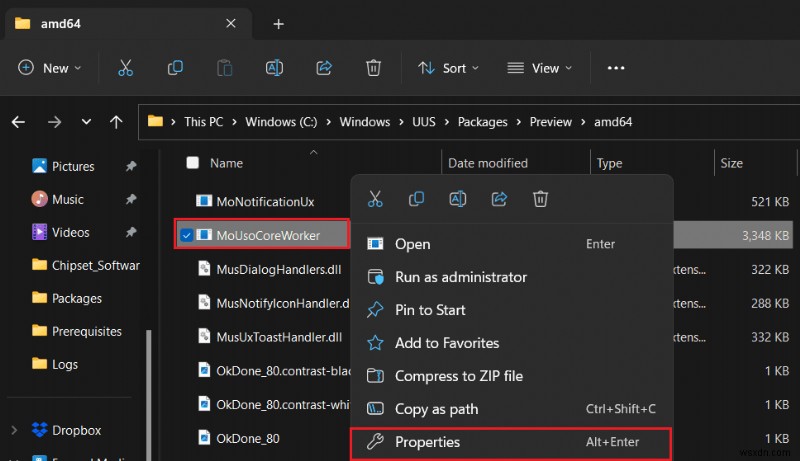
Task: Expand chevron after UUS in address bar
Action: point(447,122)
